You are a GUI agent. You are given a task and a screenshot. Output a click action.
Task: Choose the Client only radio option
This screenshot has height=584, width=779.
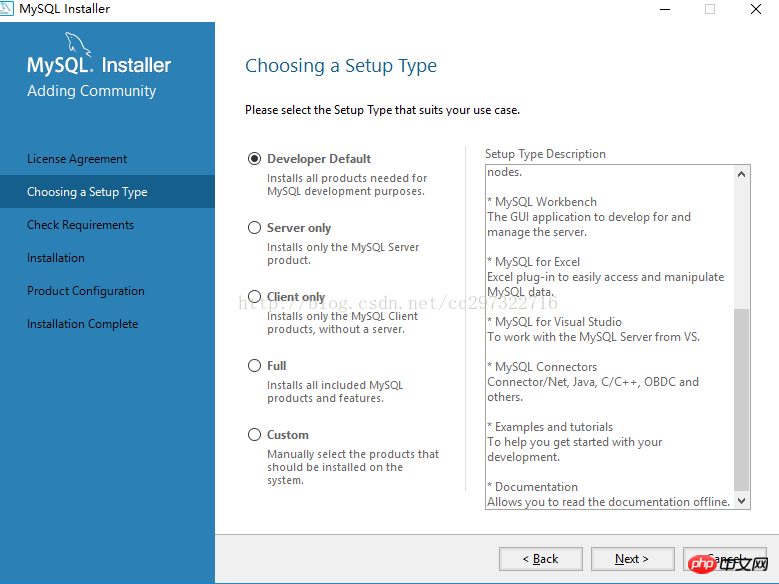[254, 297]
